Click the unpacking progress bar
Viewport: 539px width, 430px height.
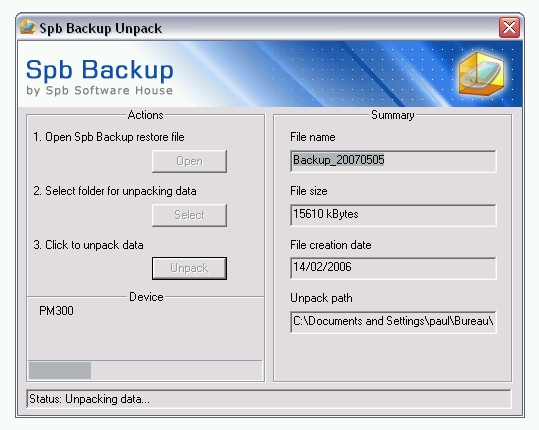pyautogui.click(x=145, y=370)
